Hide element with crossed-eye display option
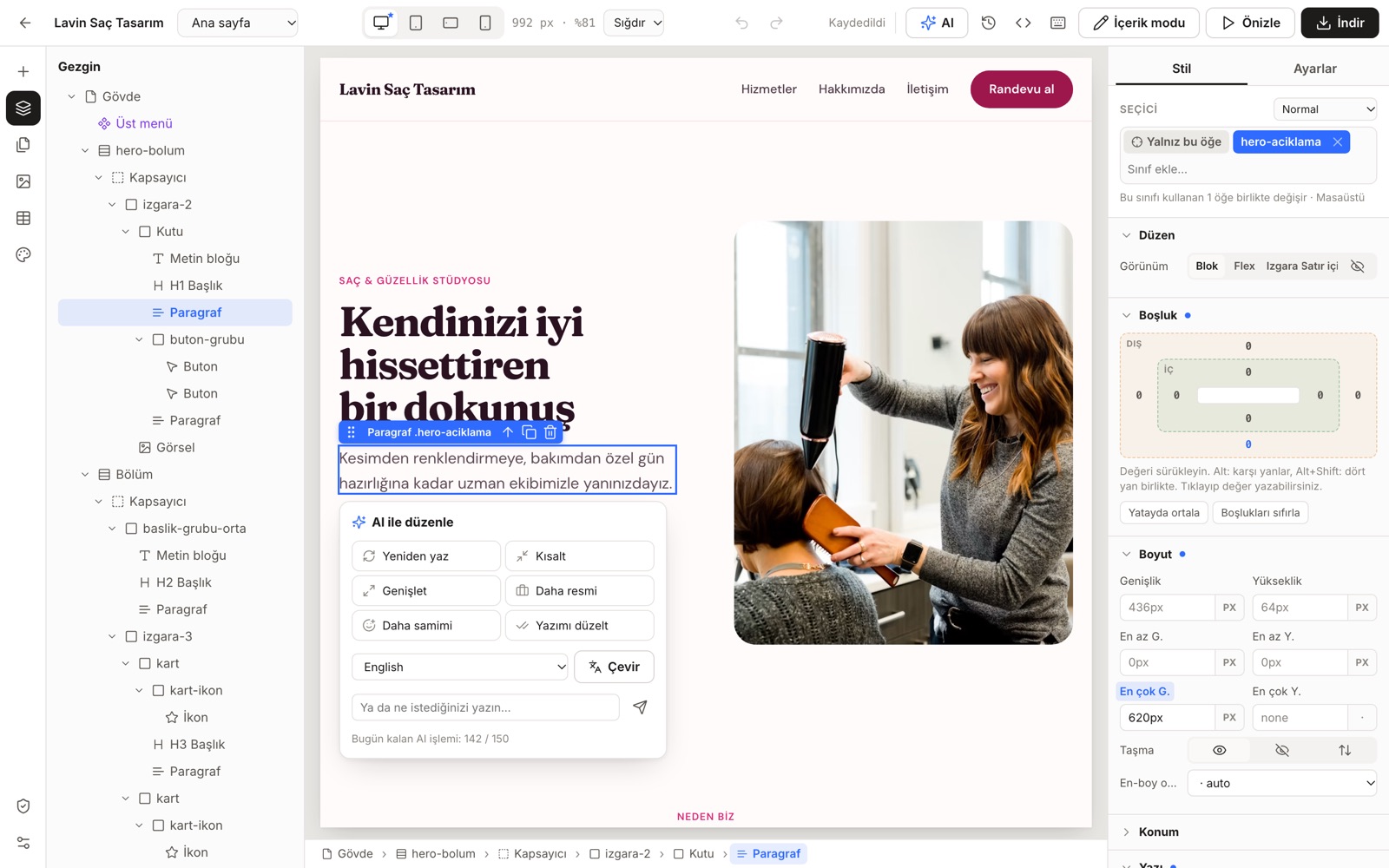1389x868 pixels. click(1358, 266)
